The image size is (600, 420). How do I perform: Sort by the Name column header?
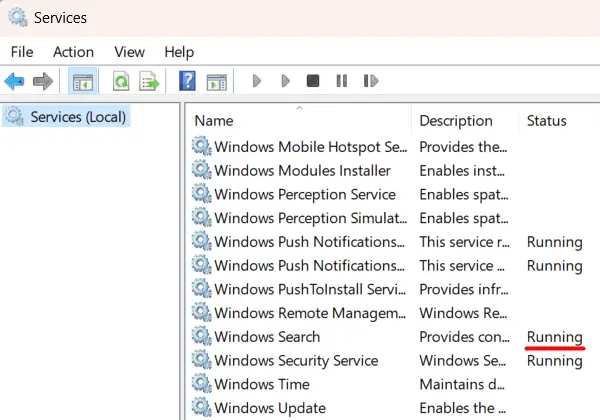[x=214, y=121]
